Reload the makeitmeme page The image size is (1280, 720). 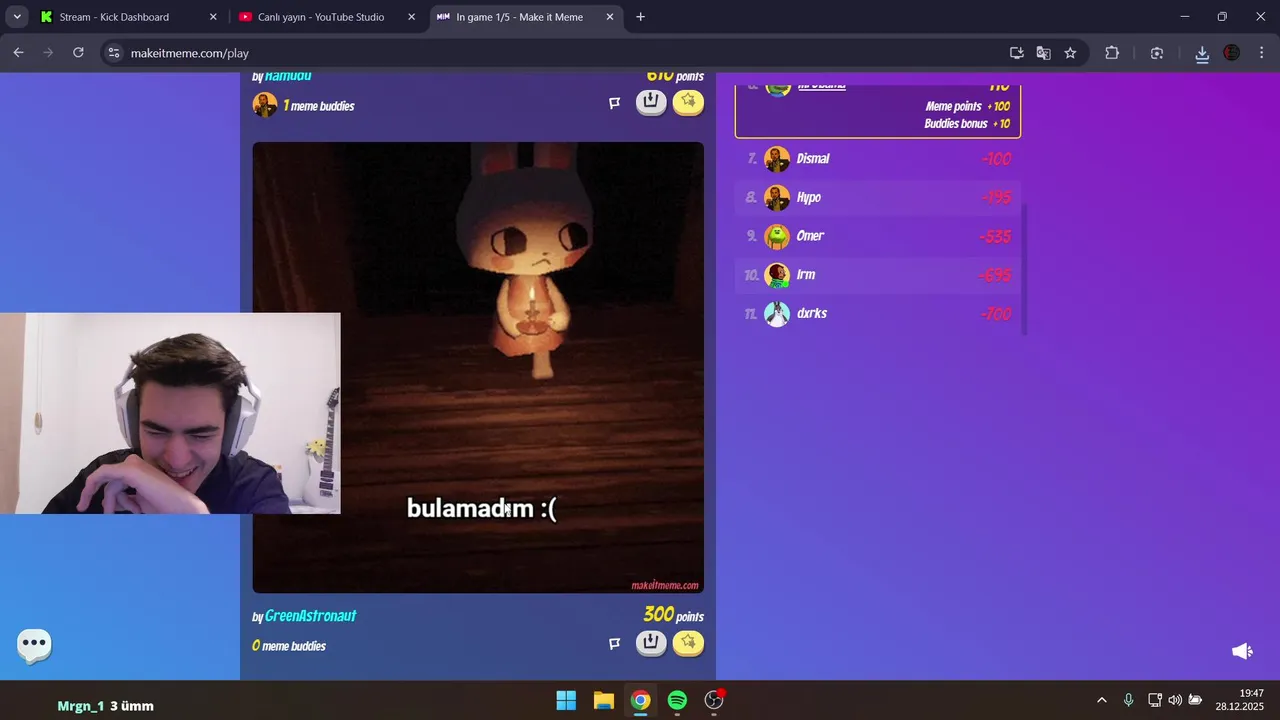coord(78,53)
